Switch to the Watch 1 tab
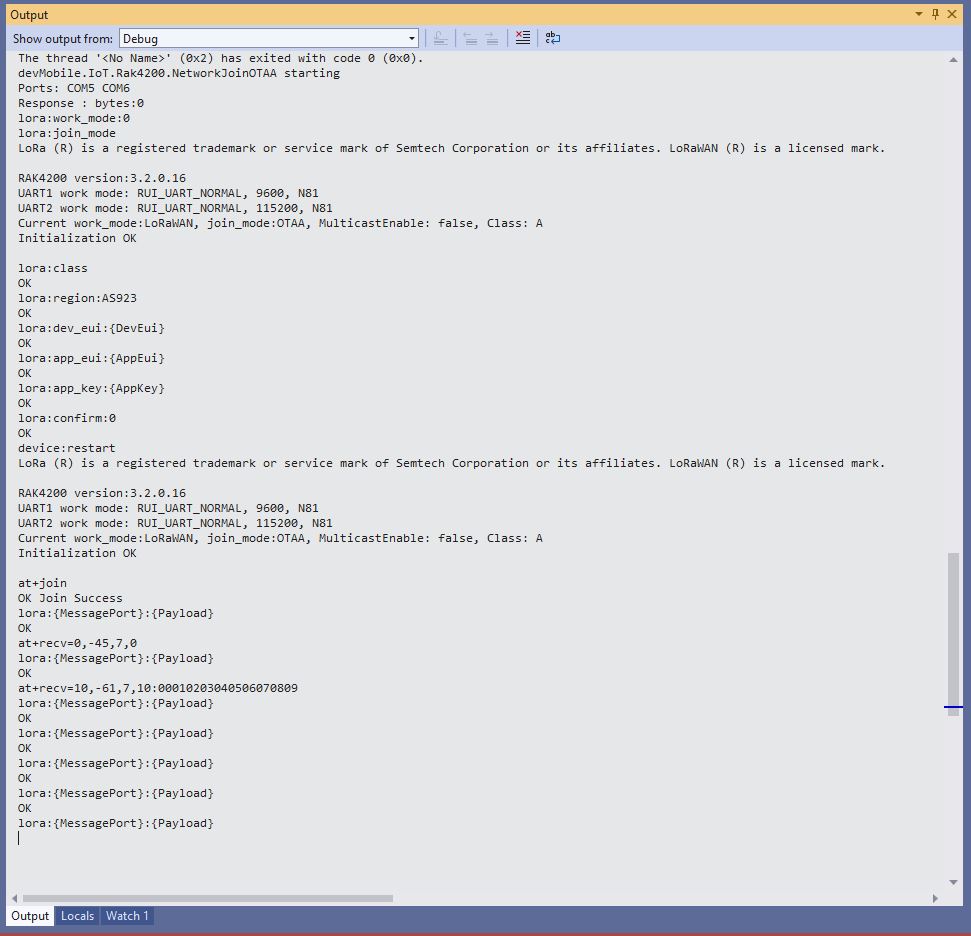The image size is (971, 936). [127, 916]
